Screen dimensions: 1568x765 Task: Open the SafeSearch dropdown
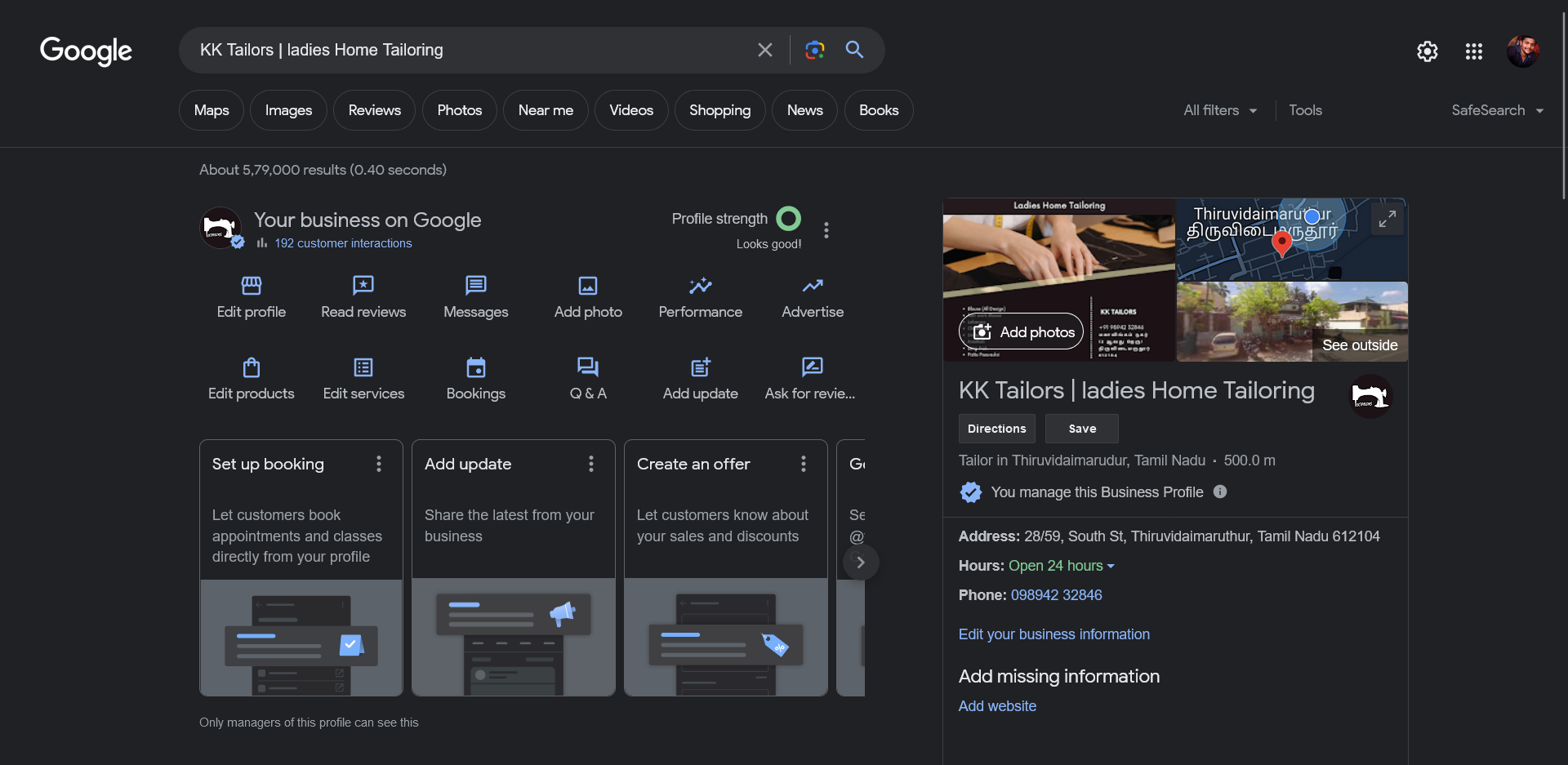[1497, 110]
